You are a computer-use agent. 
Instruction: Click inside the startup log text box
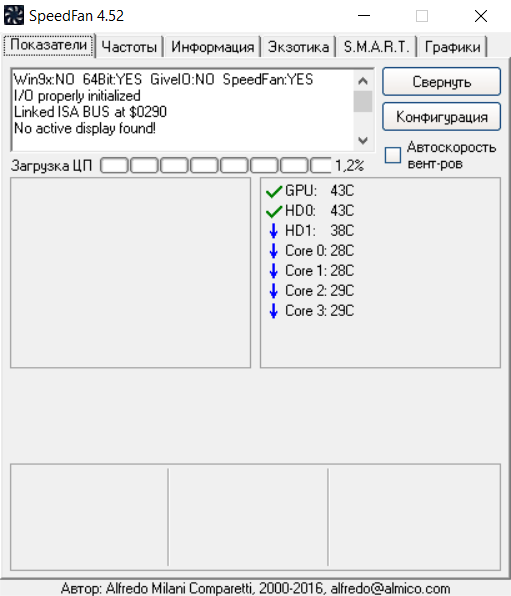coord(182,110)
